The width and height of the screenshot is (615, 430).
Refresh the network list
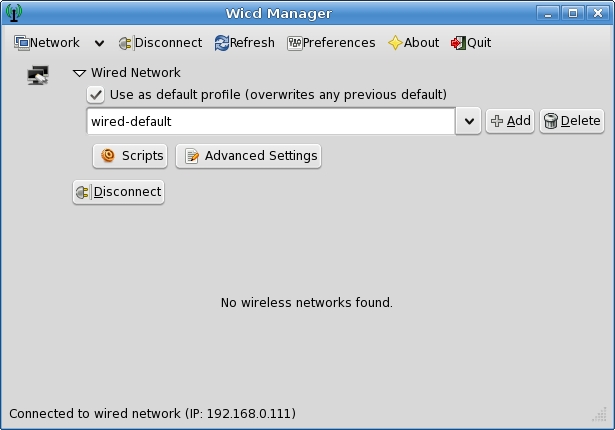point(244,43)
